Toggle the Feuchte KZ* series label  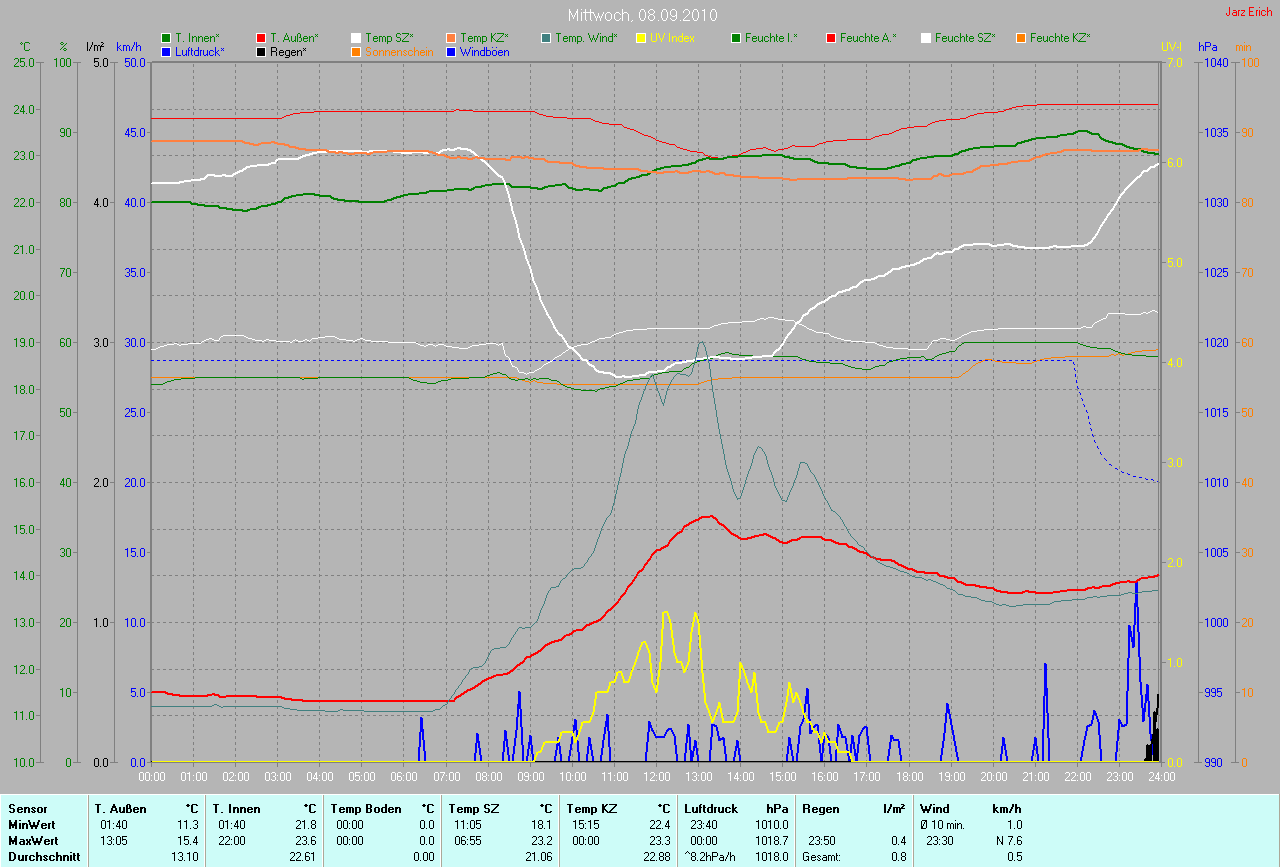click(1060, 38)
